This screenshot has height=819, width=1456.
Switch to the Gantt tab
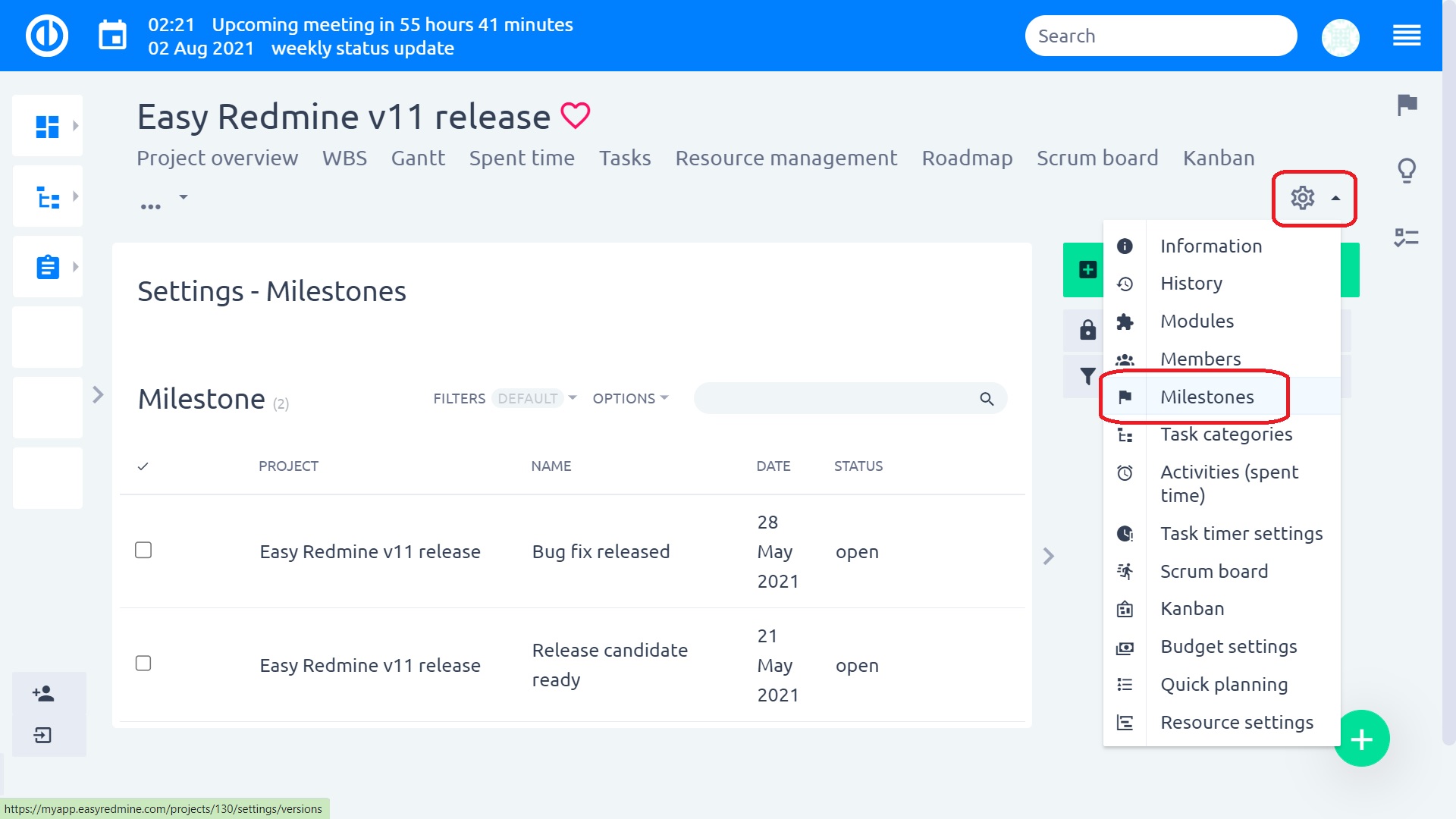[418, 158]
